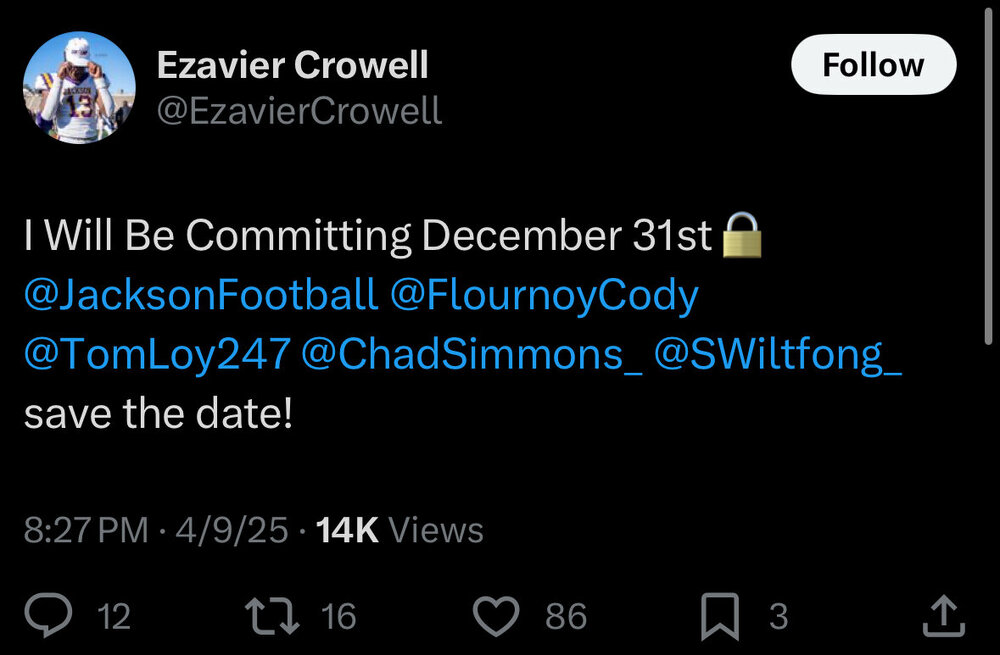1000x655 pixels.
Task: Open the @JacksonFootball mention
Action: [201, 295]
